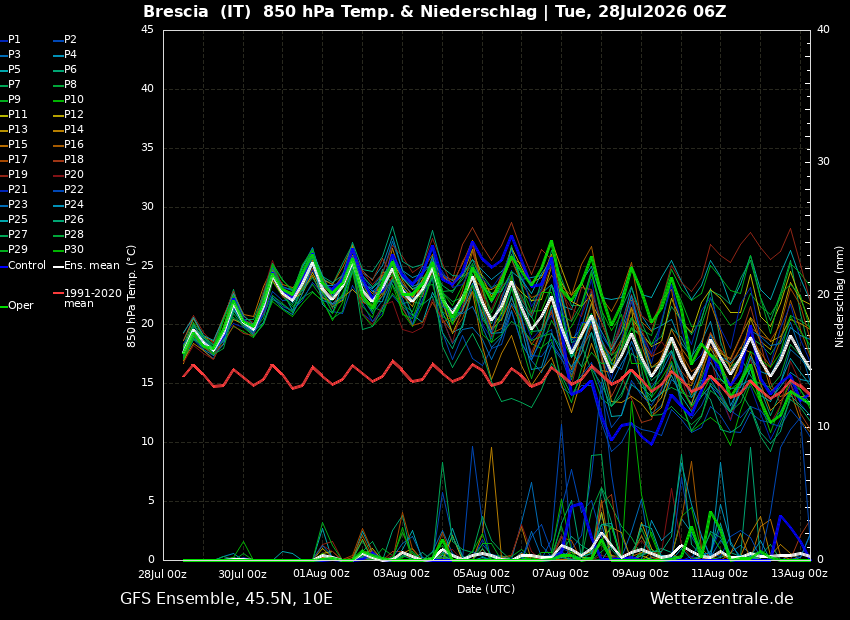The width and height of the screenshot is (850, 620).
Task: Click legend entry P19
Action: click(x=17, y=175)
